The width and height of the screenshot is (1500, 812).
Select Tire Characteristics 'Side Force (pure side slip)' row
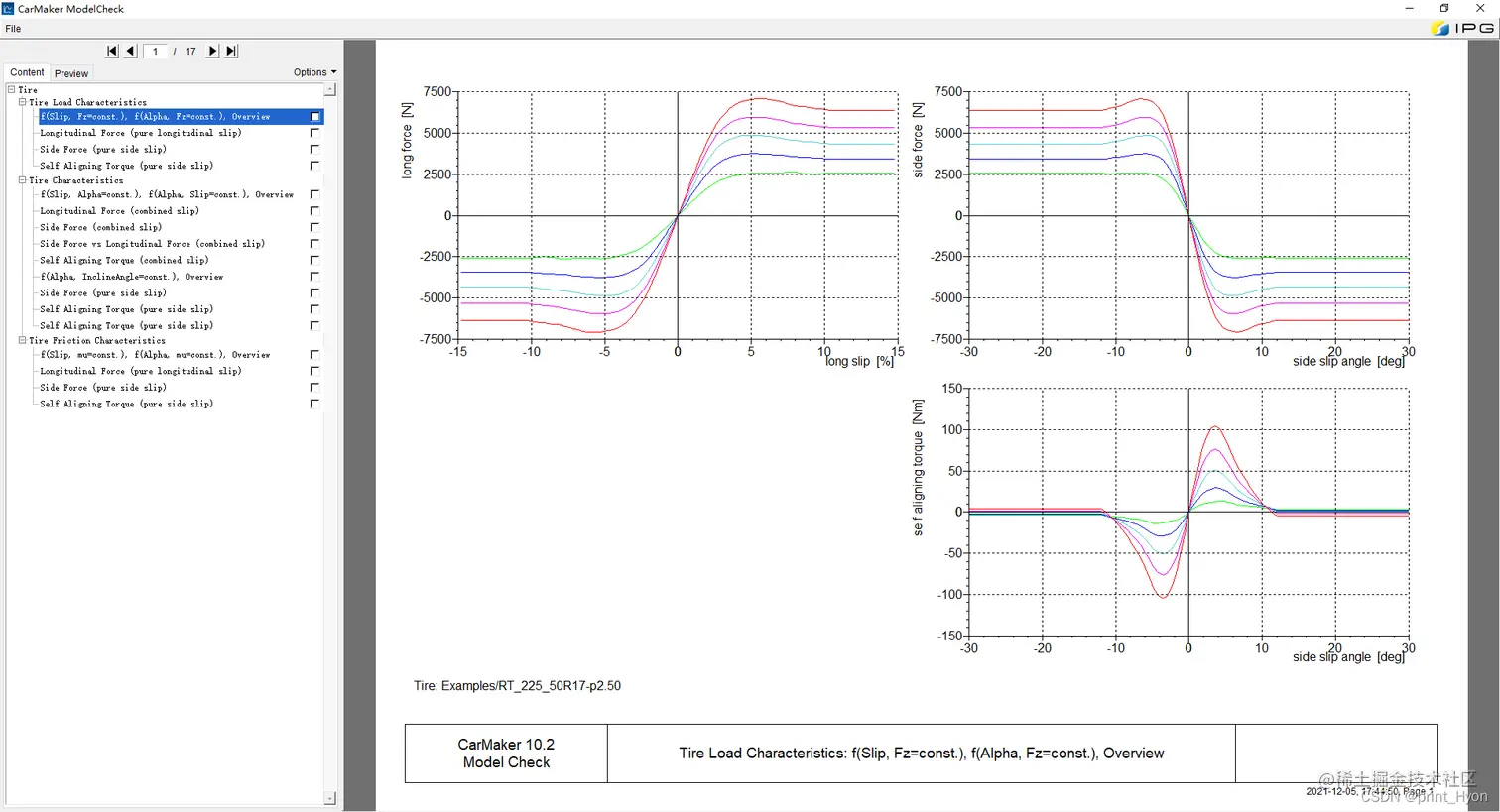103,292
